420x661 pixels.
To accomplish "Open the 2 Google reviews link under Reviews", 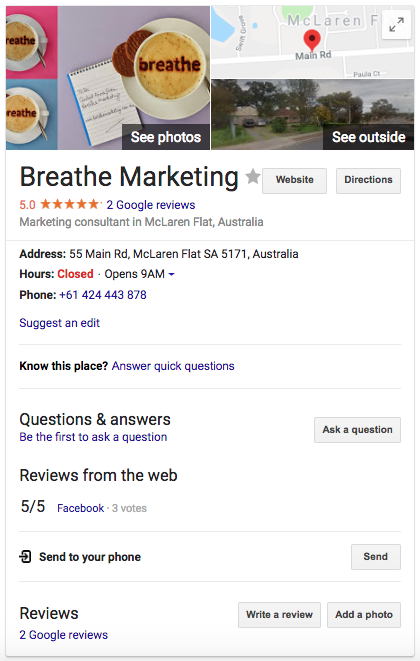I will coord(64,635).
